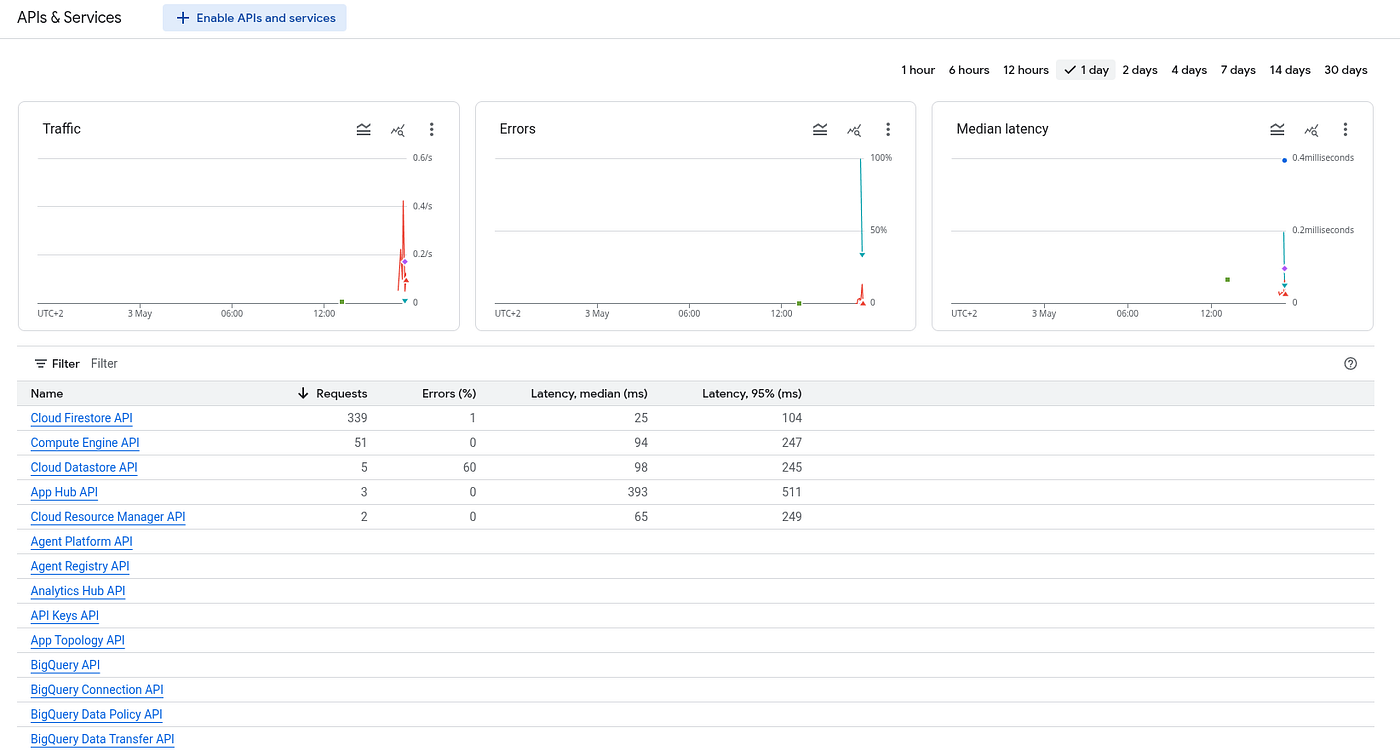Image resolution: width=1400 pixels, height=750 pixels.
Task: Select the 6 hours time range
Action: point(969,70)
